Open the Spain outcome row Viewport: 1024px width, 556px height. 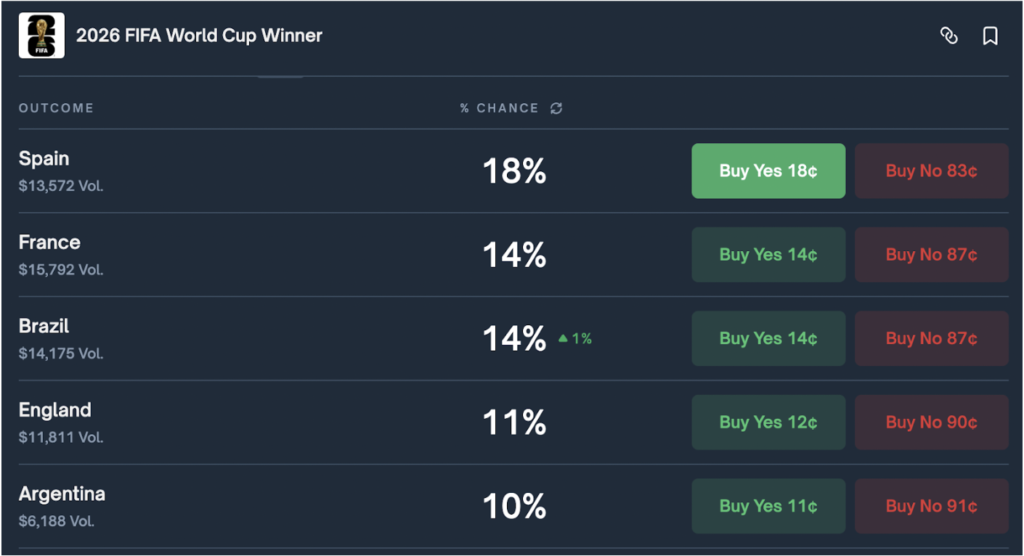(x=513, y=171)
